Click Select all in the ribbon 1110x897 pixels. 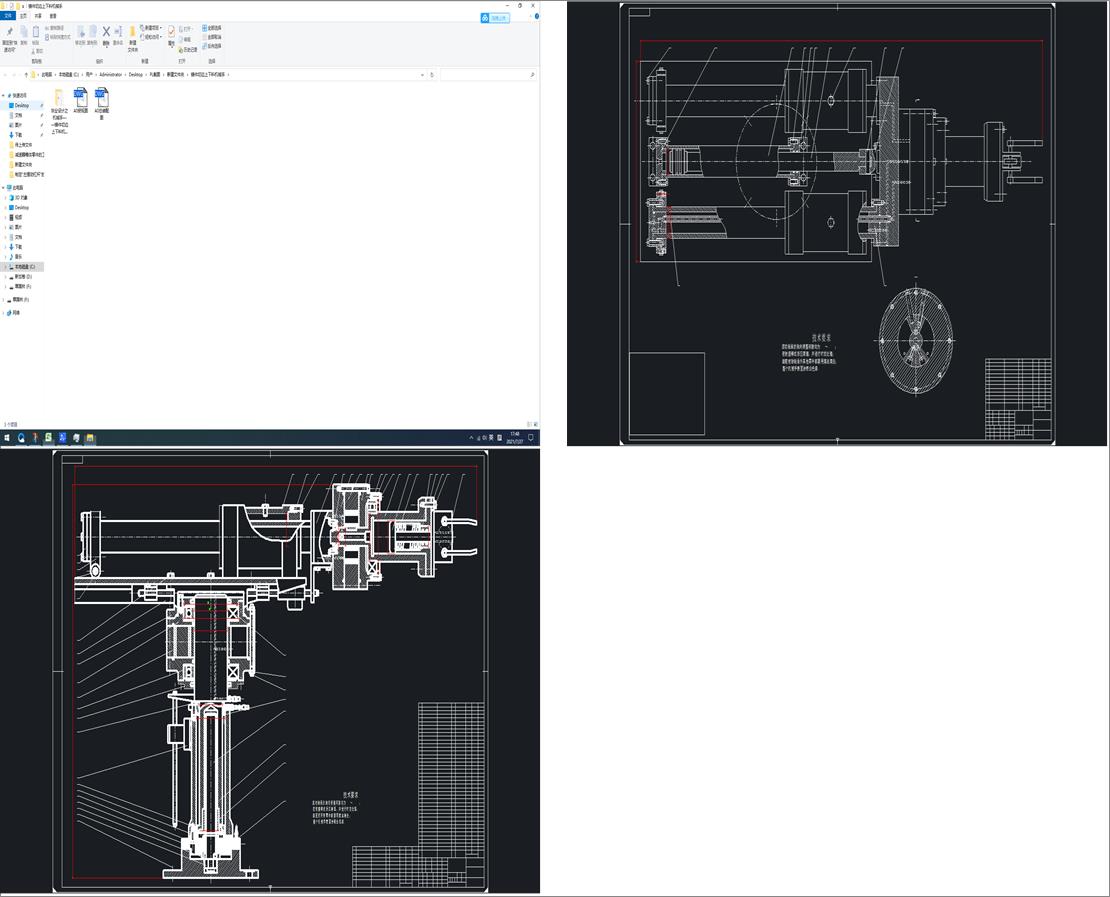(x=212, y=28)
